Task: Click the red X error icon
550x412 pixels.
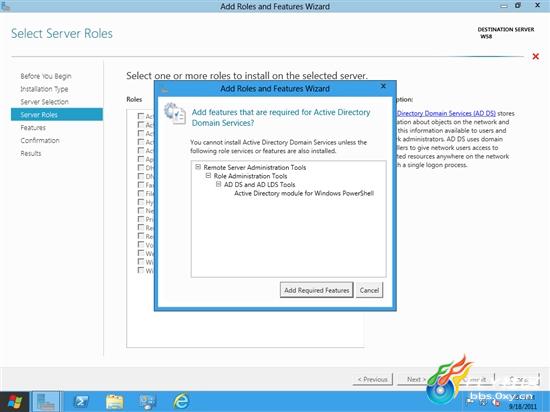Action: point(536,56)
